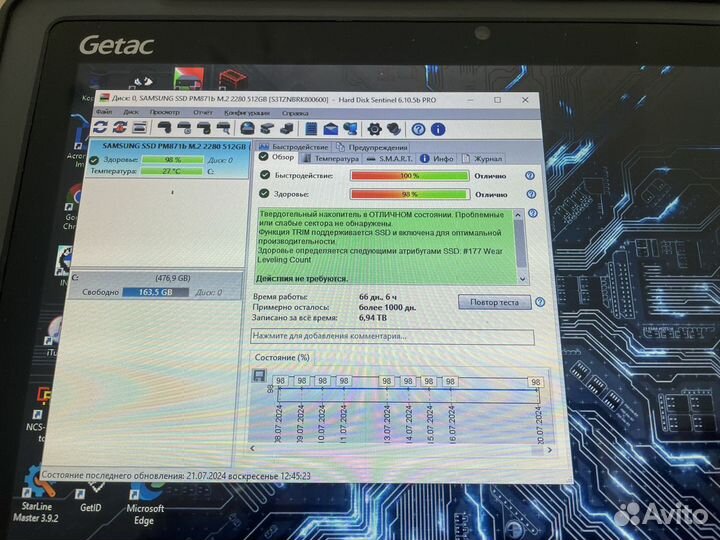Click the blue refresh arrows toolbar icon
The image size is (720, 540).
pos(101,127)
